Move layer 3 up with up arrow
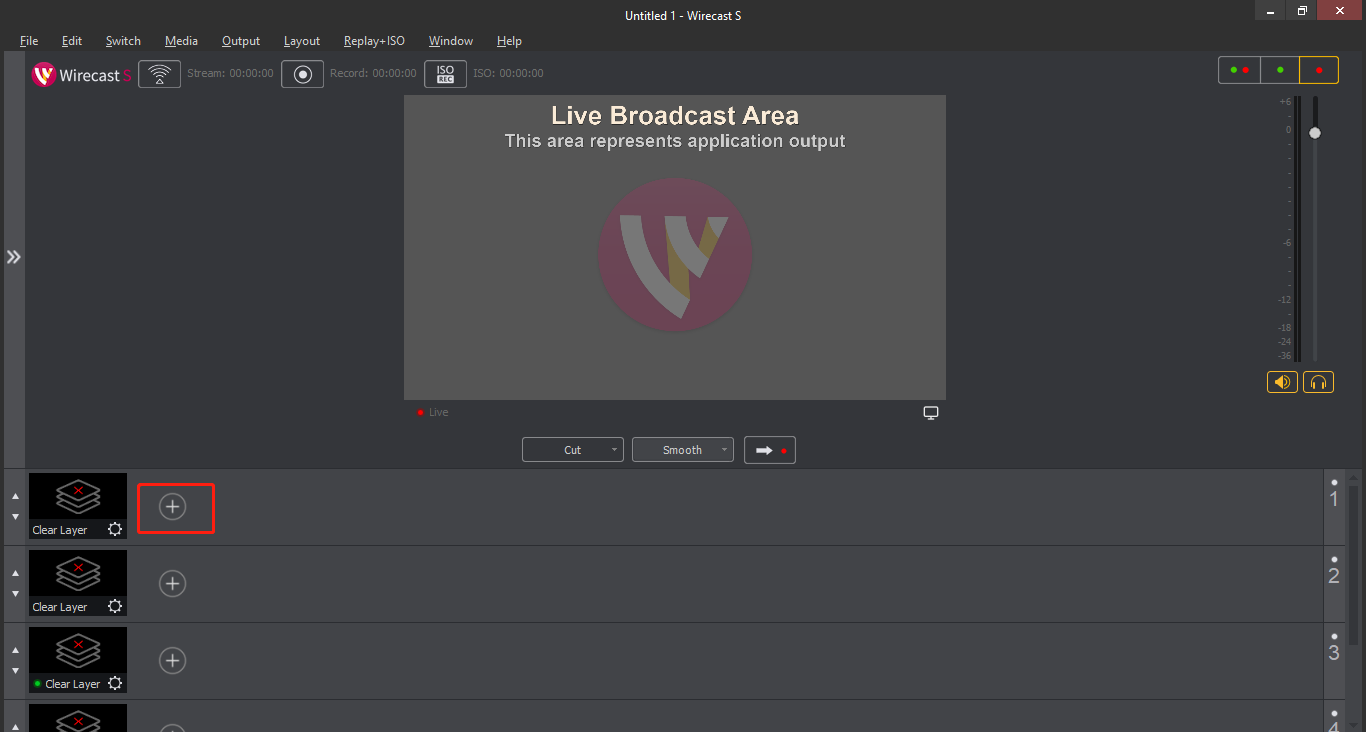1366x732 pixels. click(x=15, y=650)
